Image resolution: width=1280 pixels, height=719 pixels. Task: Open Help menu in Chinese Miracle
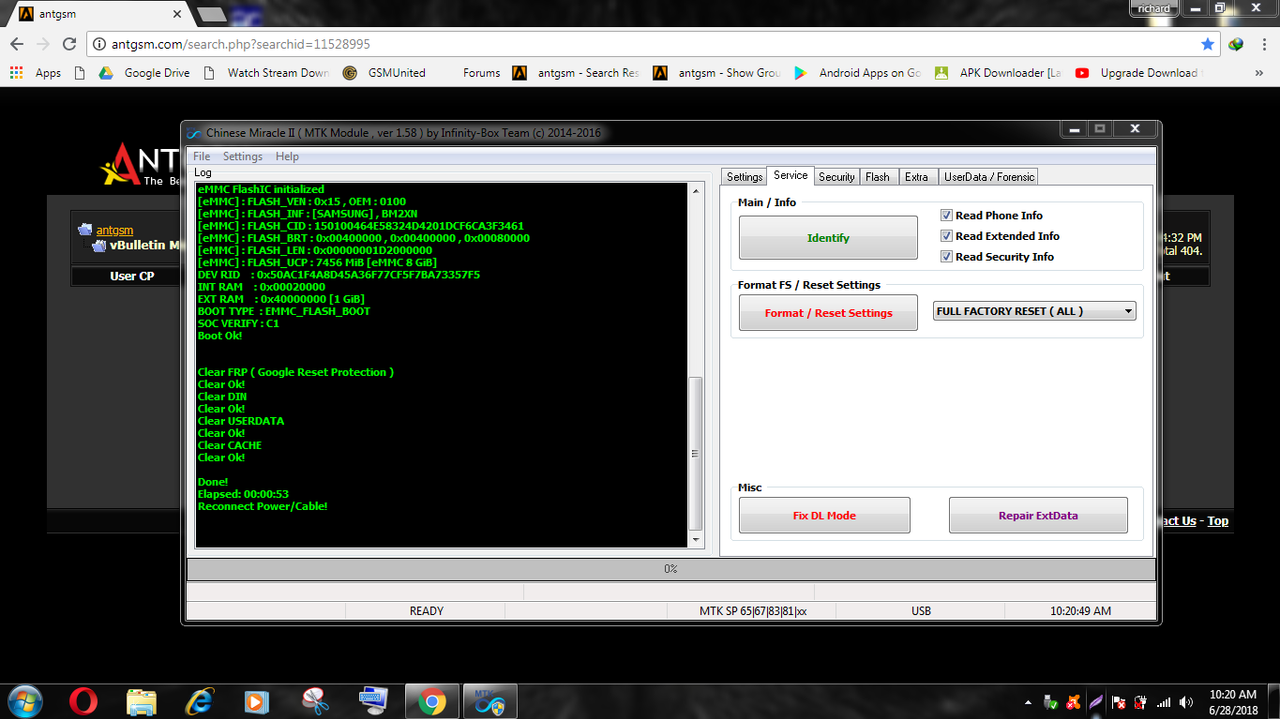coord(287,156)
